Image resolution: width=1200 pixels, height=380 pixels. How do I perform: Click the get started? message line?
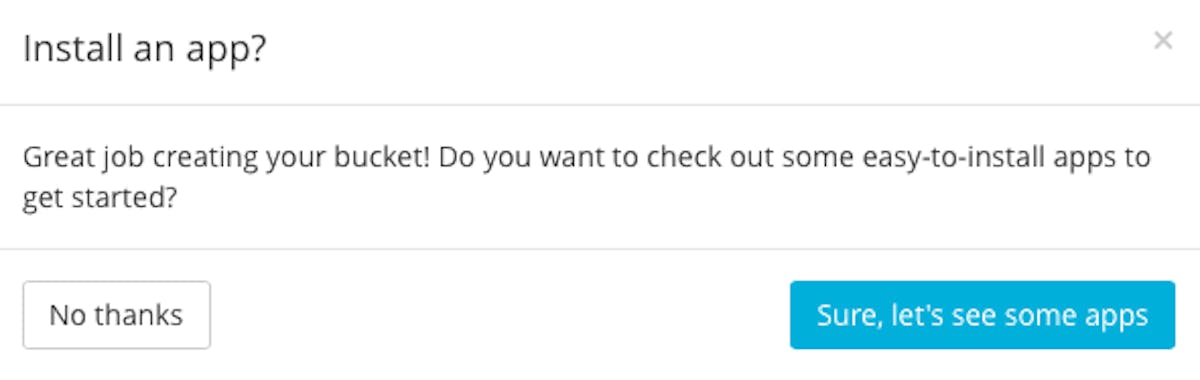[100, 199]
